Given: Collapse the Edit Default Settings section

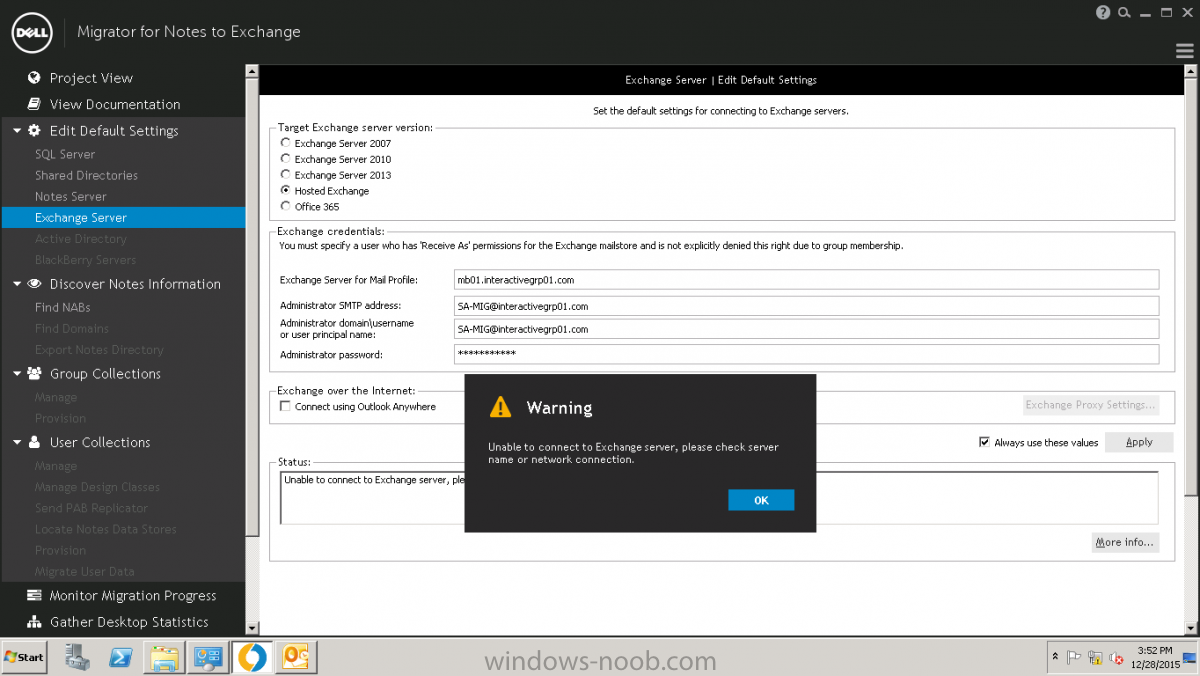Looking at the screenshot, I should (17, 131).
